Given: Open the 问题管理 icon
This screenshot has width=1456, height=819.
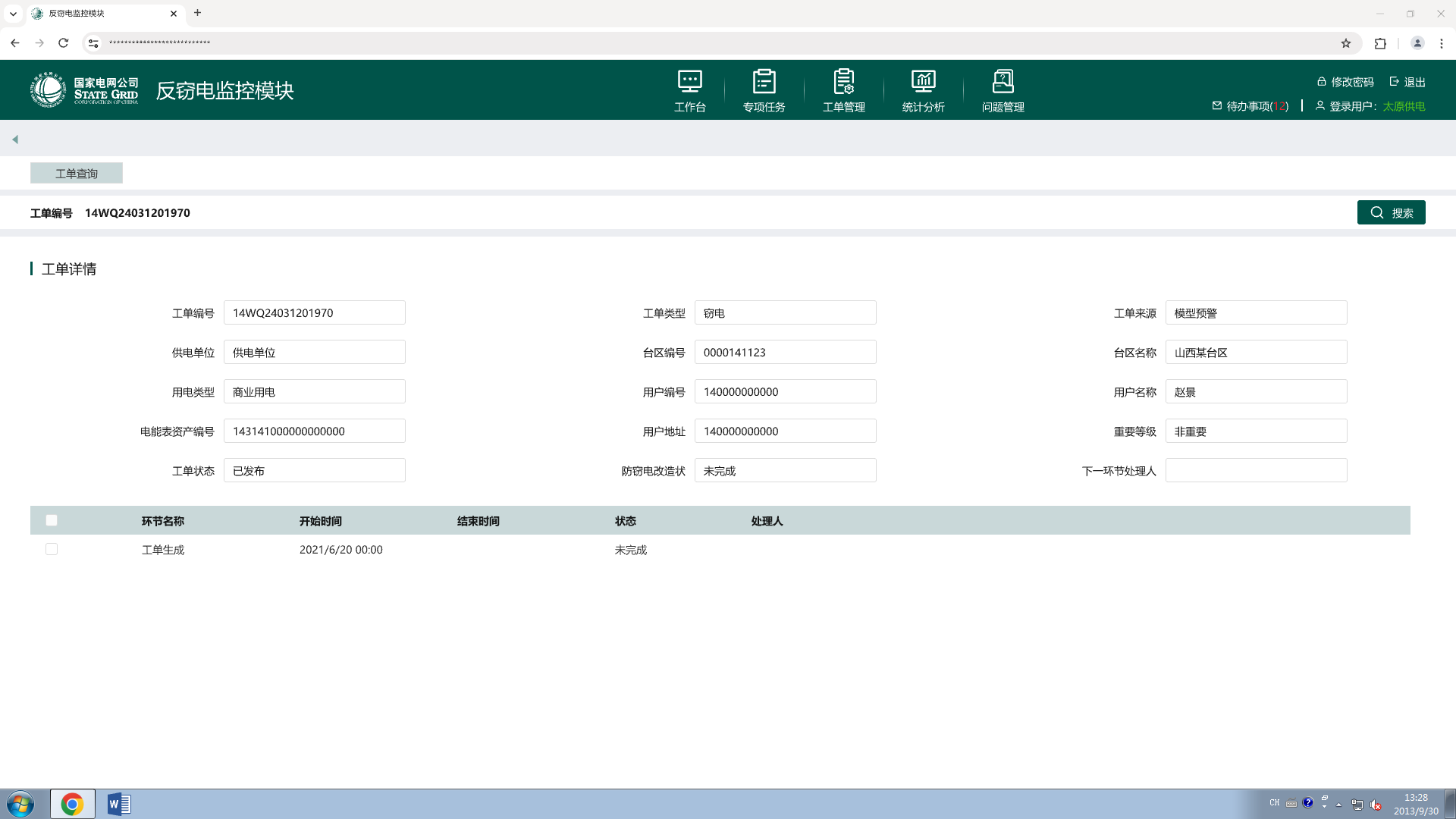Looking at the screenshot, I should tap(1003, 82).
